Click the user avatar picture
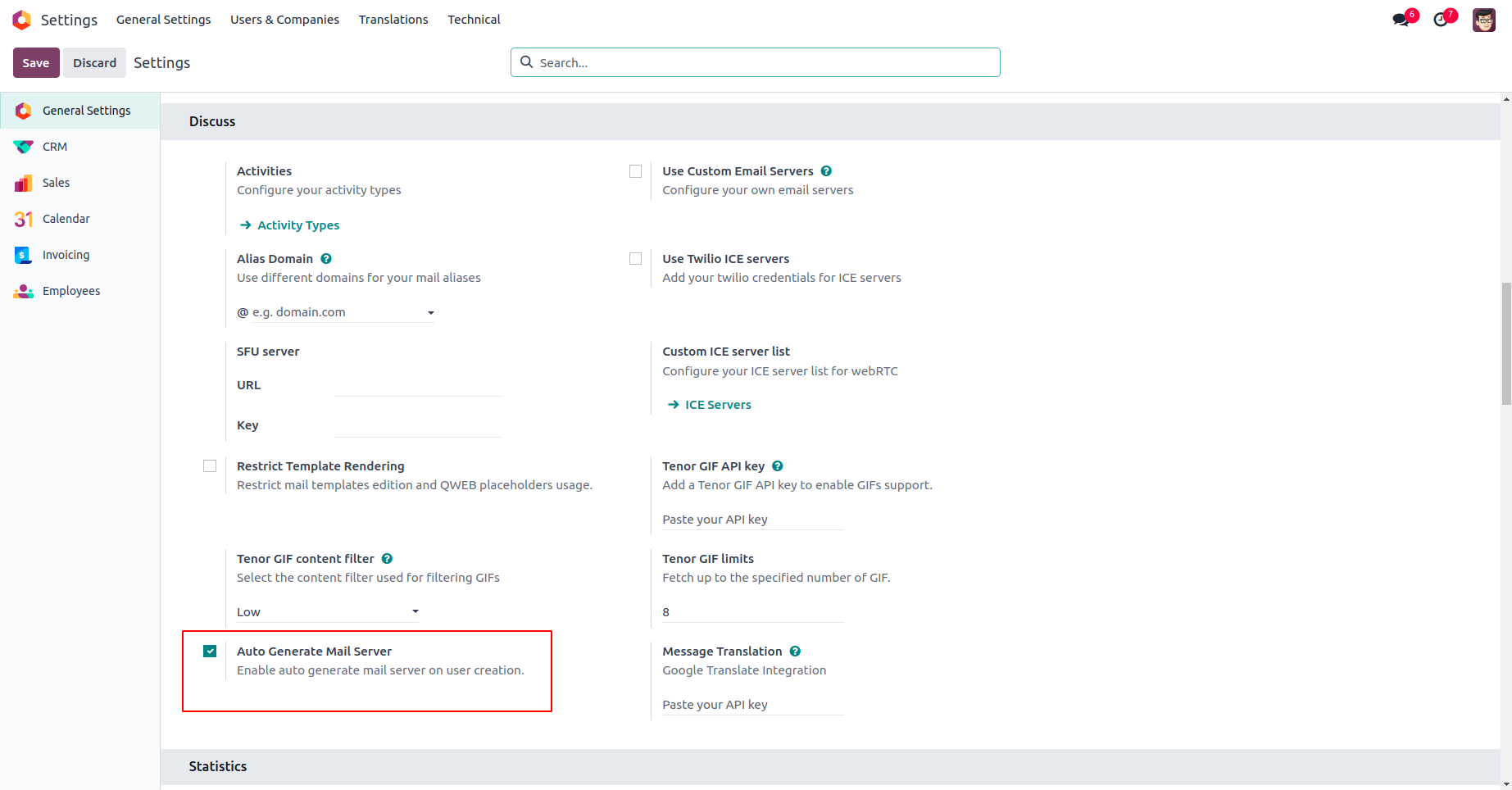Image resolution: width=1512 pixels, height=790 pixels. [1483, 20]
